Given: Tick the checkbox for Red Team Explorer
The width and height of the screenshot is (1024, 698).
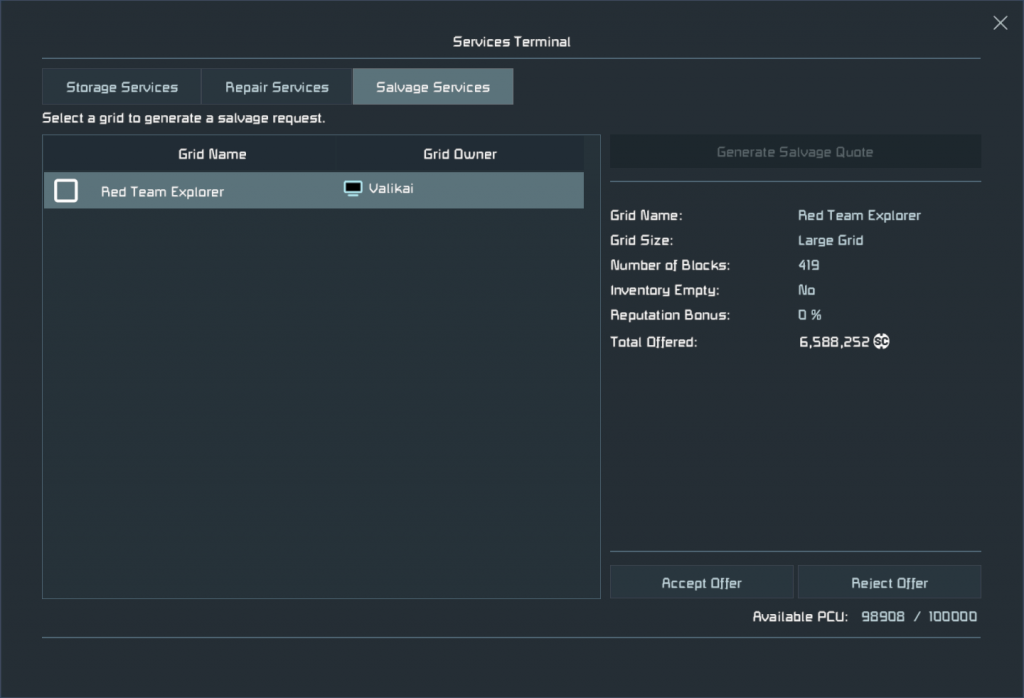Looking at the screenshot, I should (66, 190).
